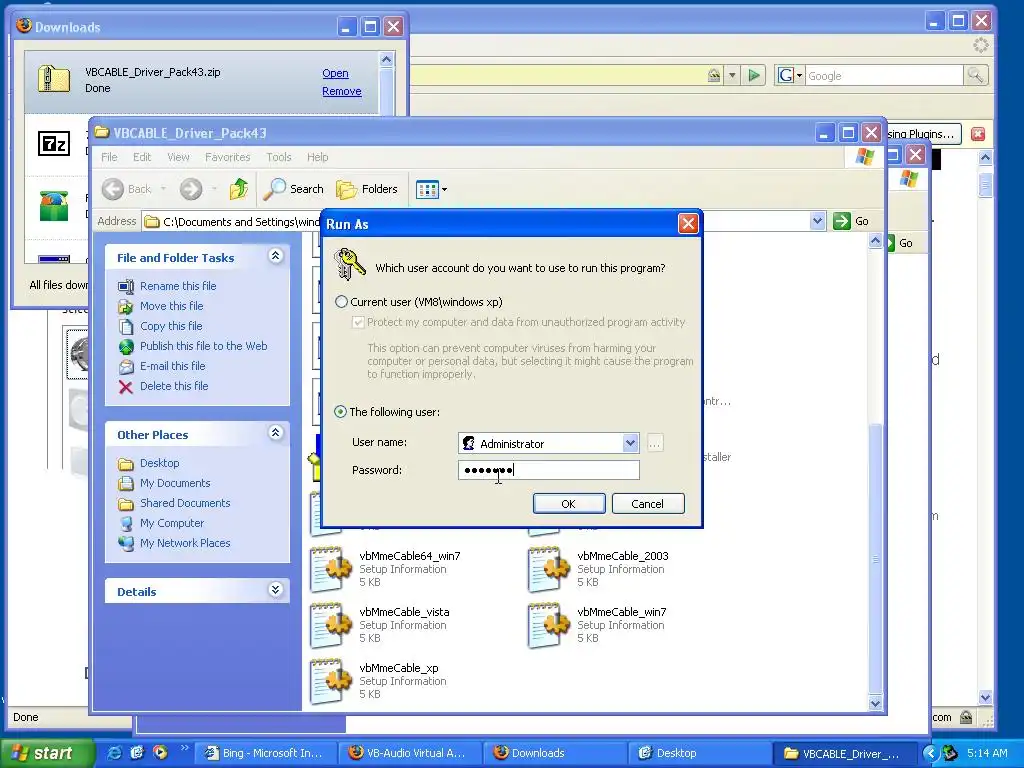Cancel the Run As dialog
The height and width of the screenshot is (768, 1024).
648,504
